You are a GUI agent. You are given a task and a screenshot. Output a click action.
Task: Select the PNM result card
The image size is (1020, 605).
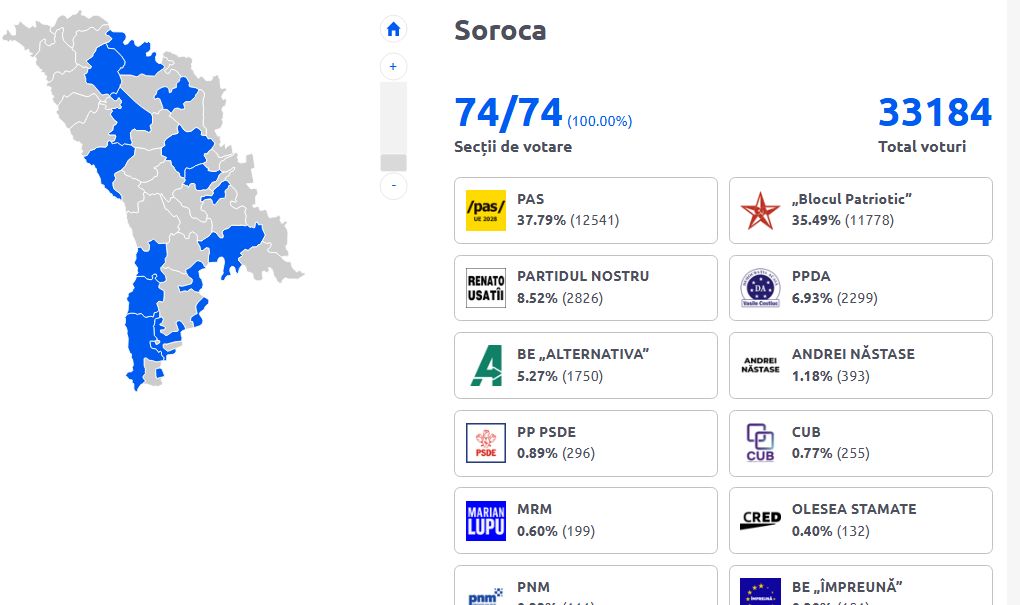click(x=585, y=585)
